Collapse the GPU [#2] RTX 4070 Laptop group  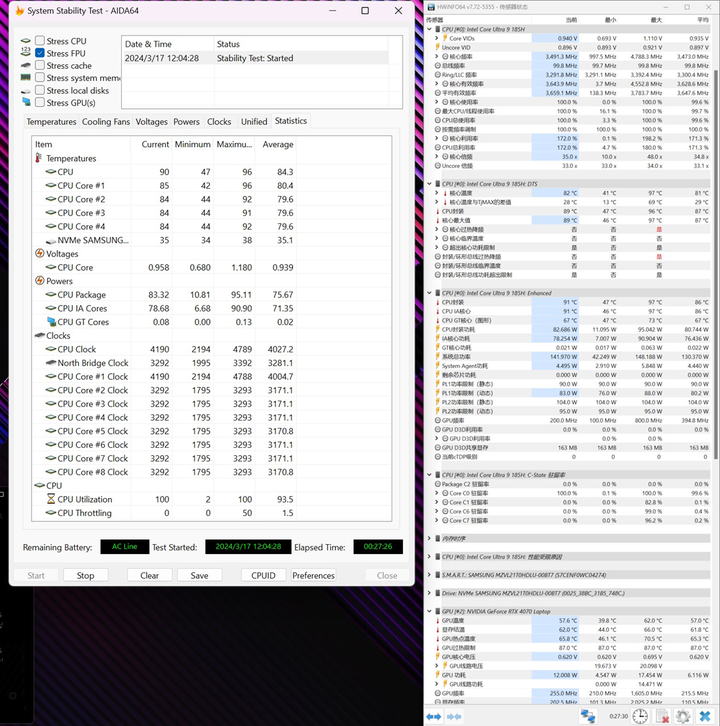click(x=429, y=611)
